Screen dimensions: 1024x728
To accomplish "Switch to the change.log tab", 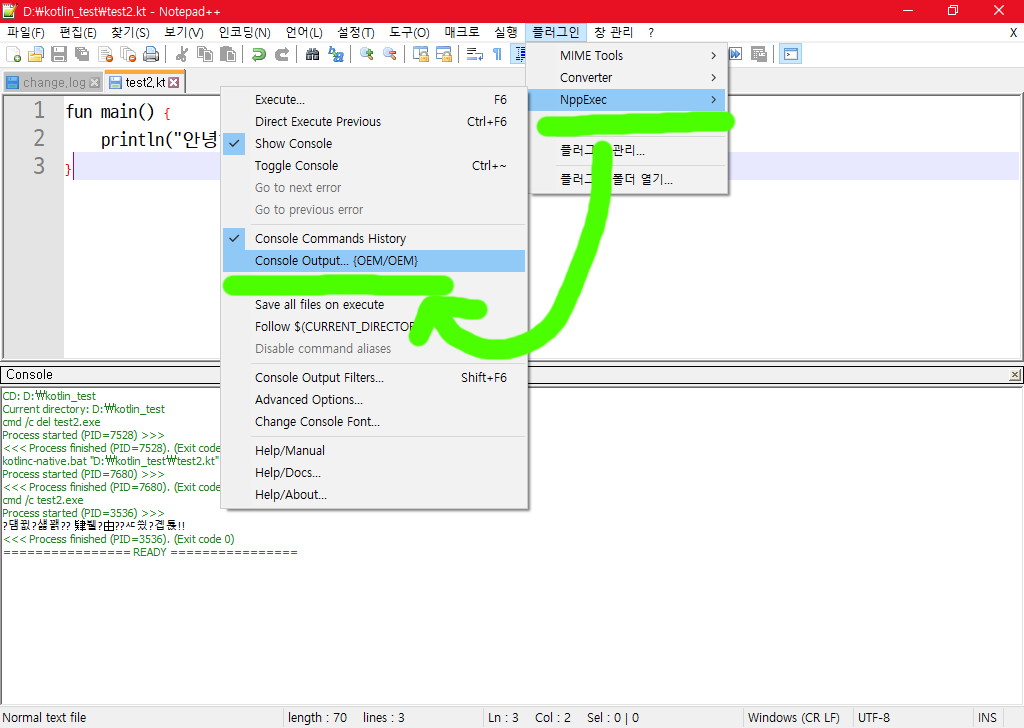I will coord(54,82).
